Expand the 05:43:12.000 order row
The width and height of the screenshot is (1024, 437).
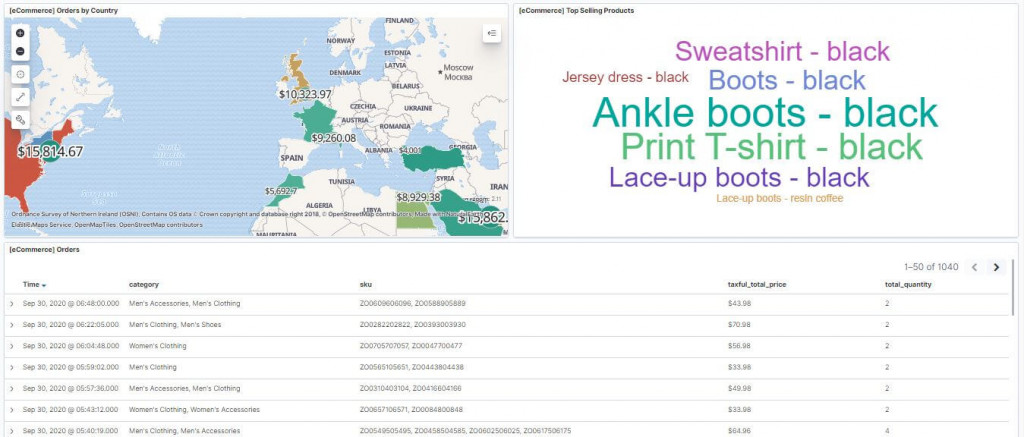click(12, 410)
